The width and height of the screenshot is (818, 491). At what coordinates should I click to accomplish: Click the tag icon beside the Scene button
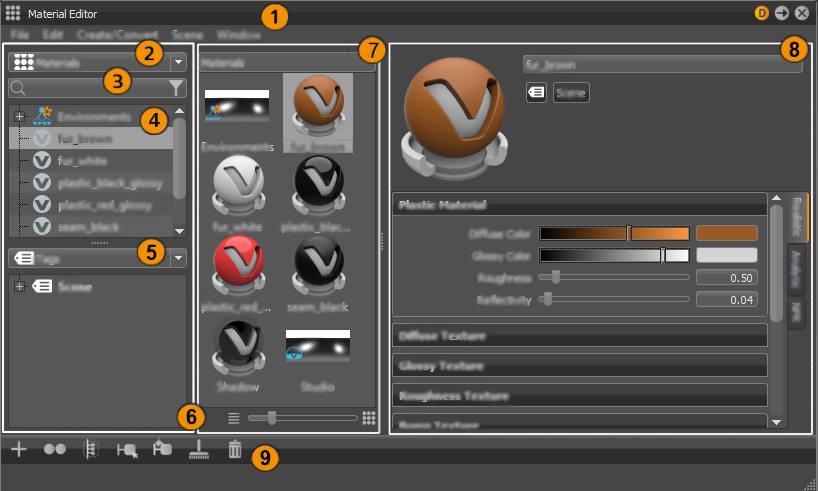536,93
